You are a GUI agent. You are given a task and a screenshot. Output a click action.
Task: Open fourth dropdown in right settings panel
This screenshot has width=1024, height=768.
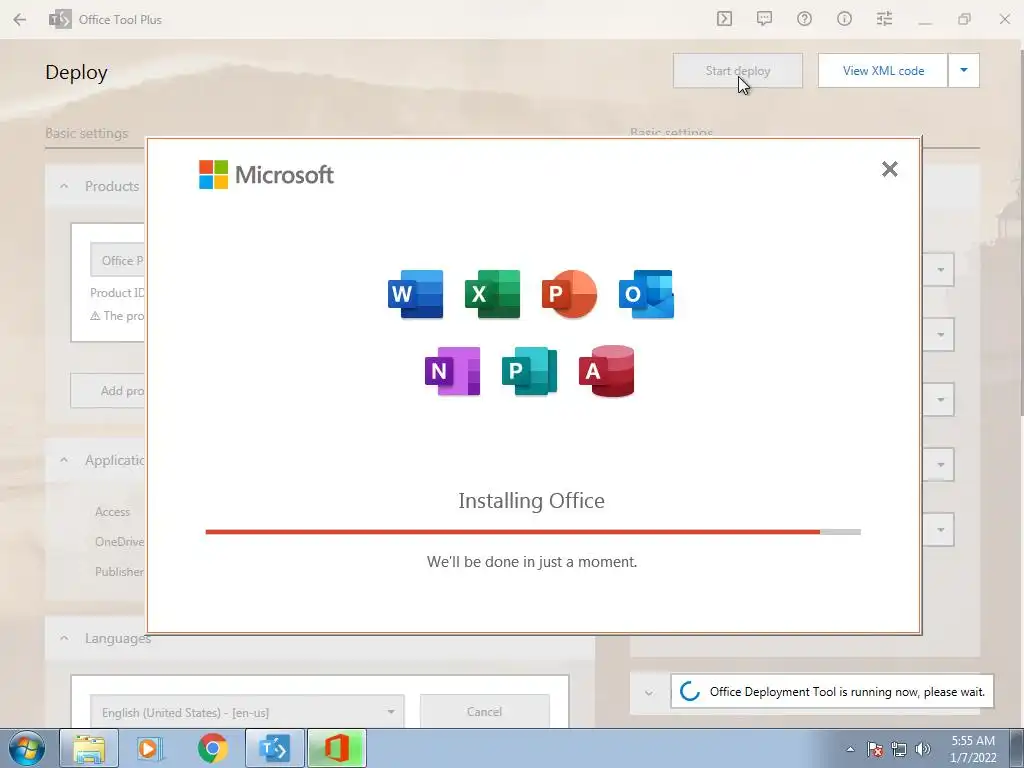(x=938, y=464)
